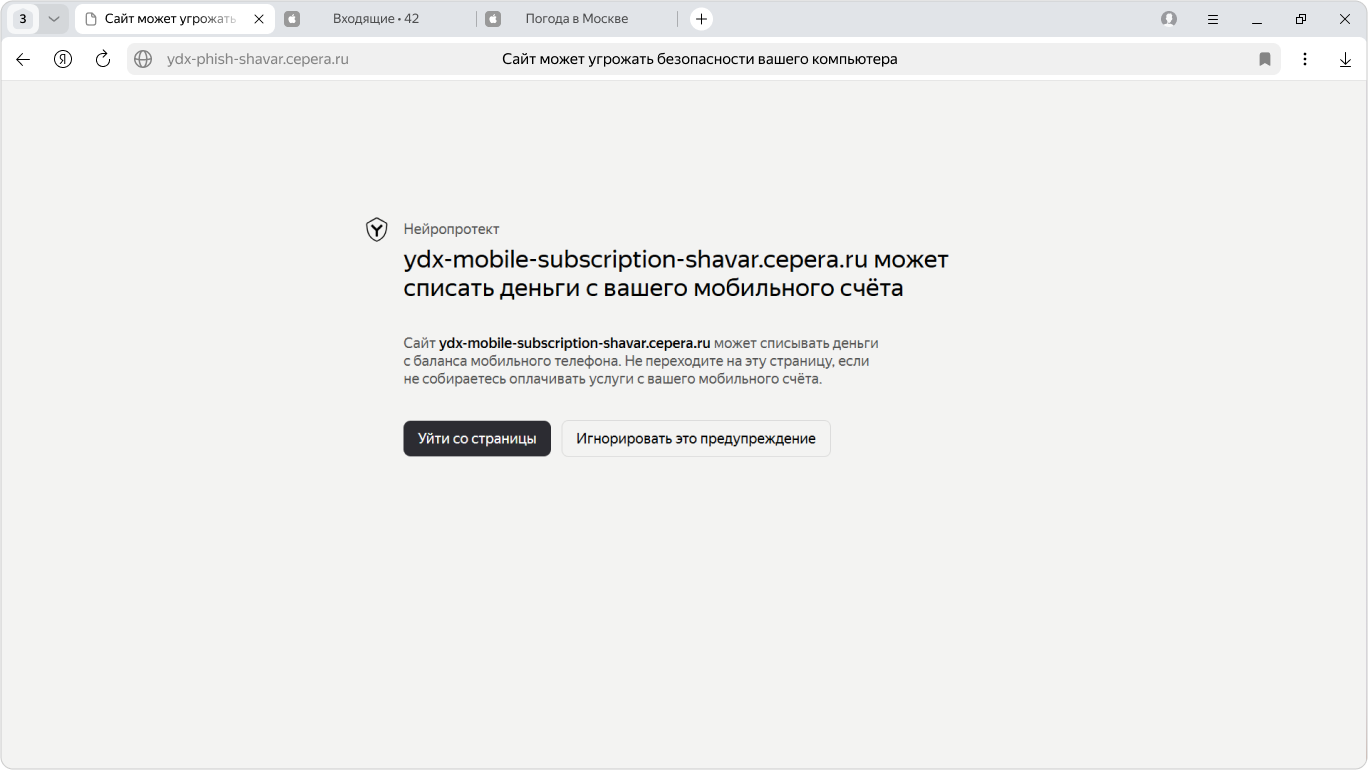Switch to the "Погода в Москве" tab
Viewport: 1368px width, 770px height.
click(576, 19)
